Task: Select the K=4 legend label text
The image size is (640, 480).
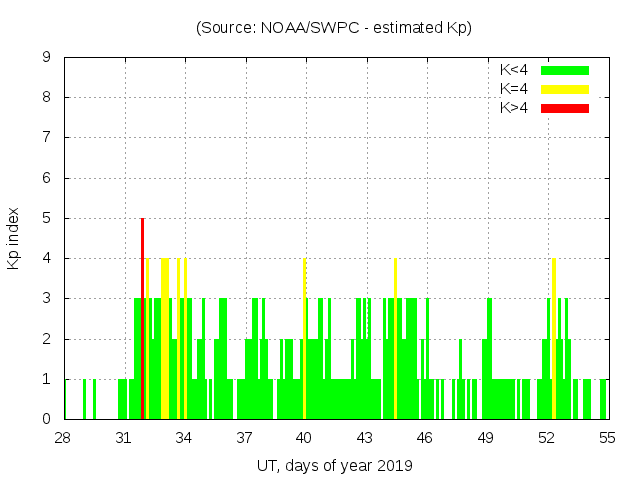Action: click(x=516, y=89)
